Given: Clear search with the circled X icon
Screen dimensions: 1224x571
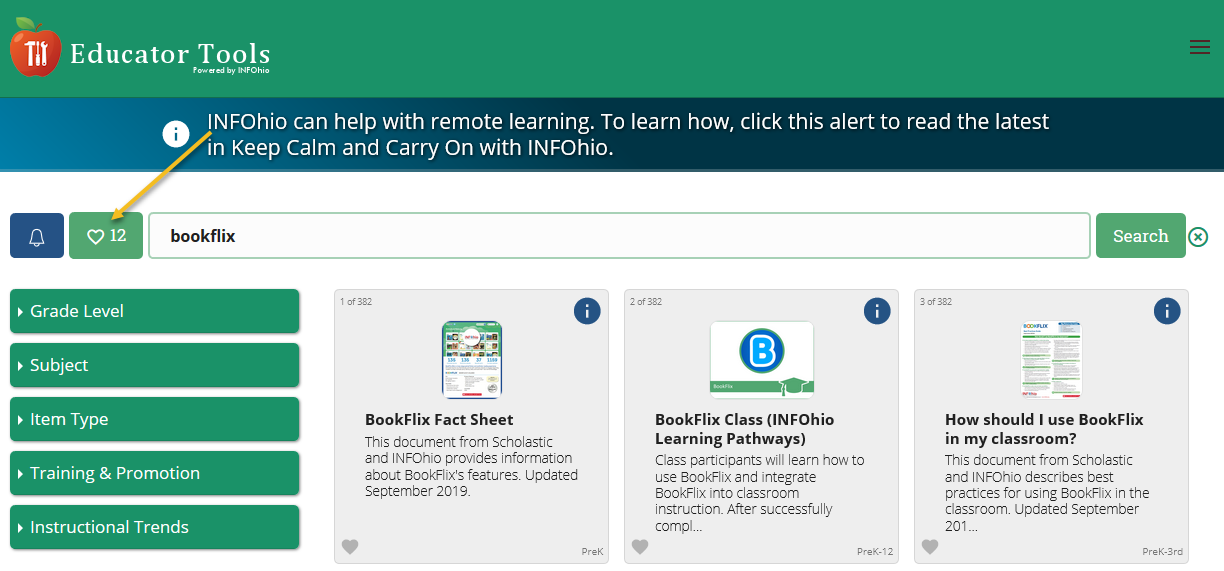Looking at the screenshot, I should pos(1198,237).
